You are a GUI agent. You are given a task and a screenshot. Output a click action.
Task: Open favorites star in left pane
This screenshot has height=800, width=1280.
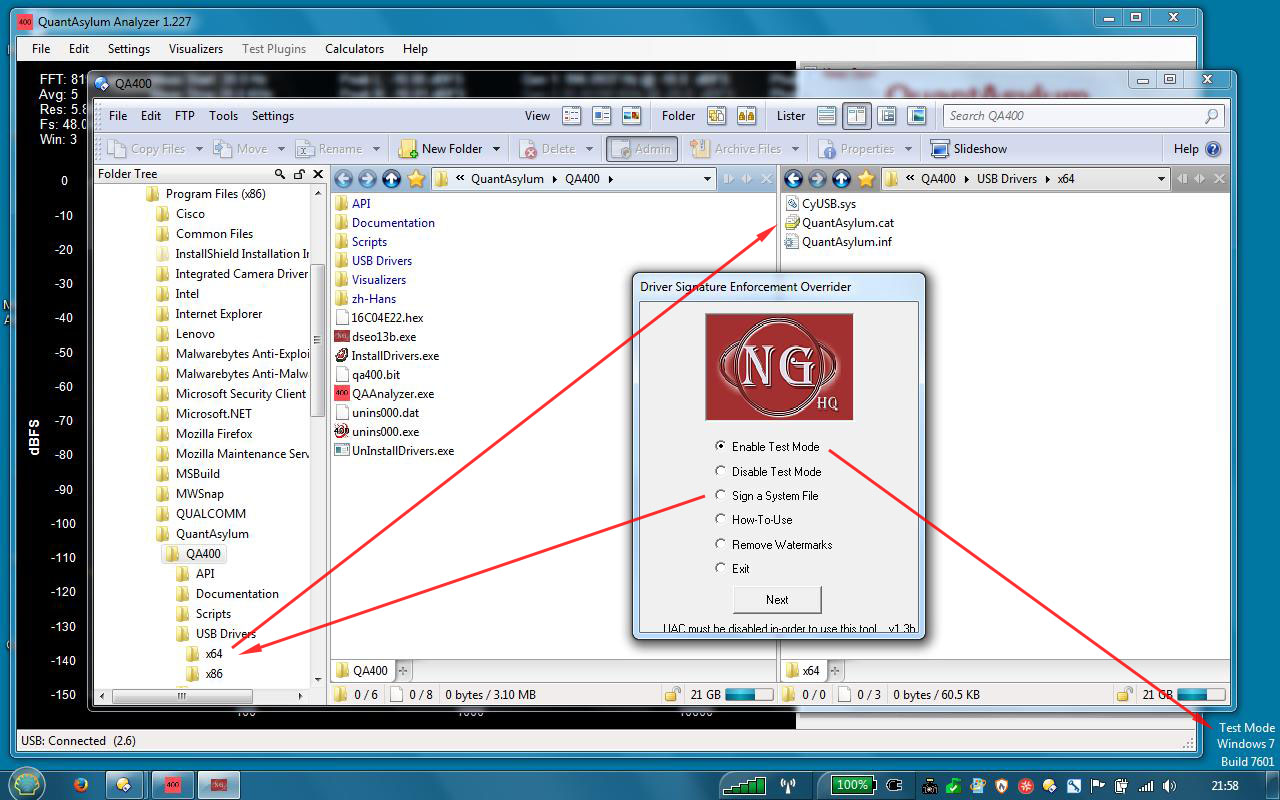click(x=416, y=179)
